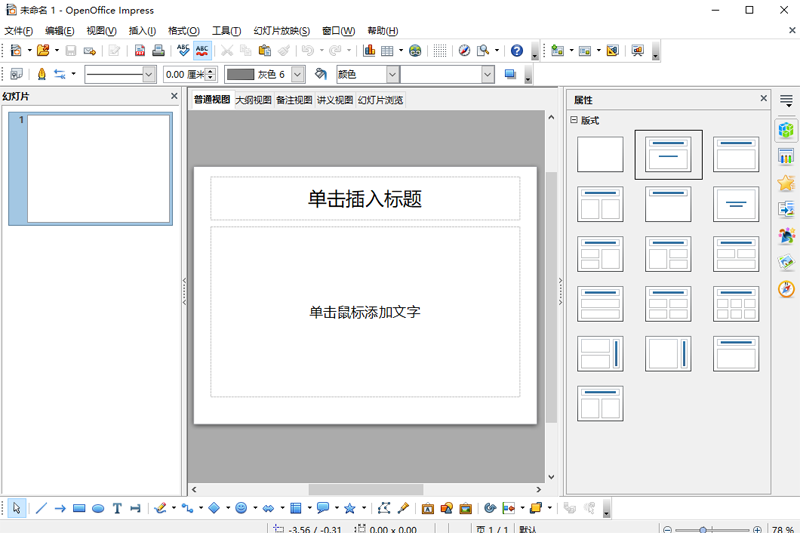Open OpenOffice Help question mark icon
Screen dimensions: 800x533
coord(517,50)
